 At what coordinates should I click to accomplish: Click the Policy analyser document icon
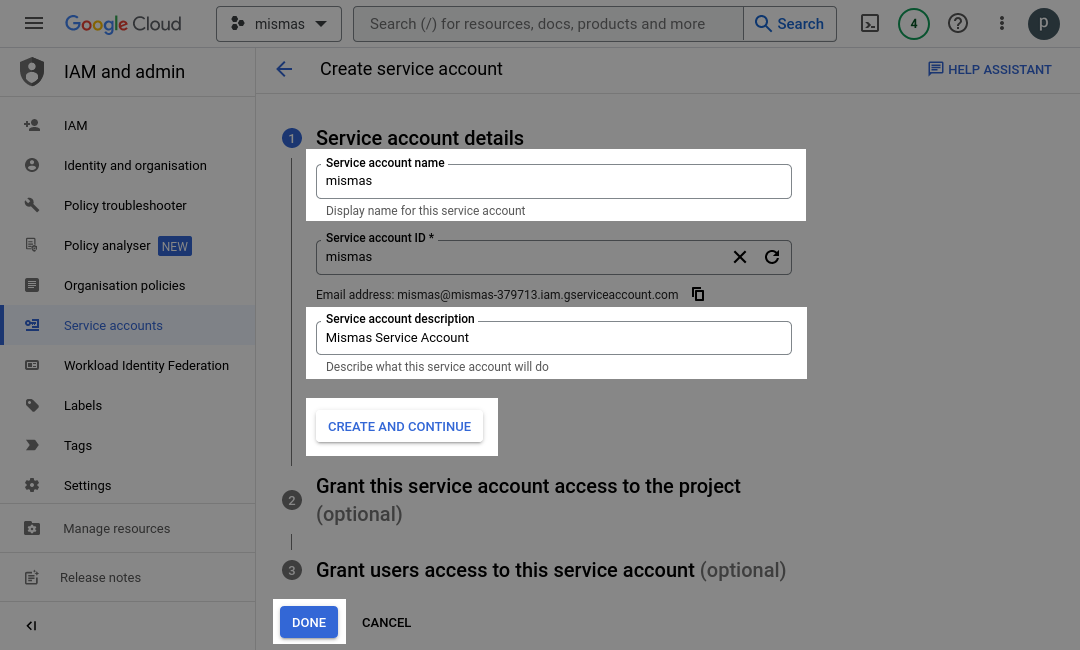pyautogui.click(x=32, y=245)
